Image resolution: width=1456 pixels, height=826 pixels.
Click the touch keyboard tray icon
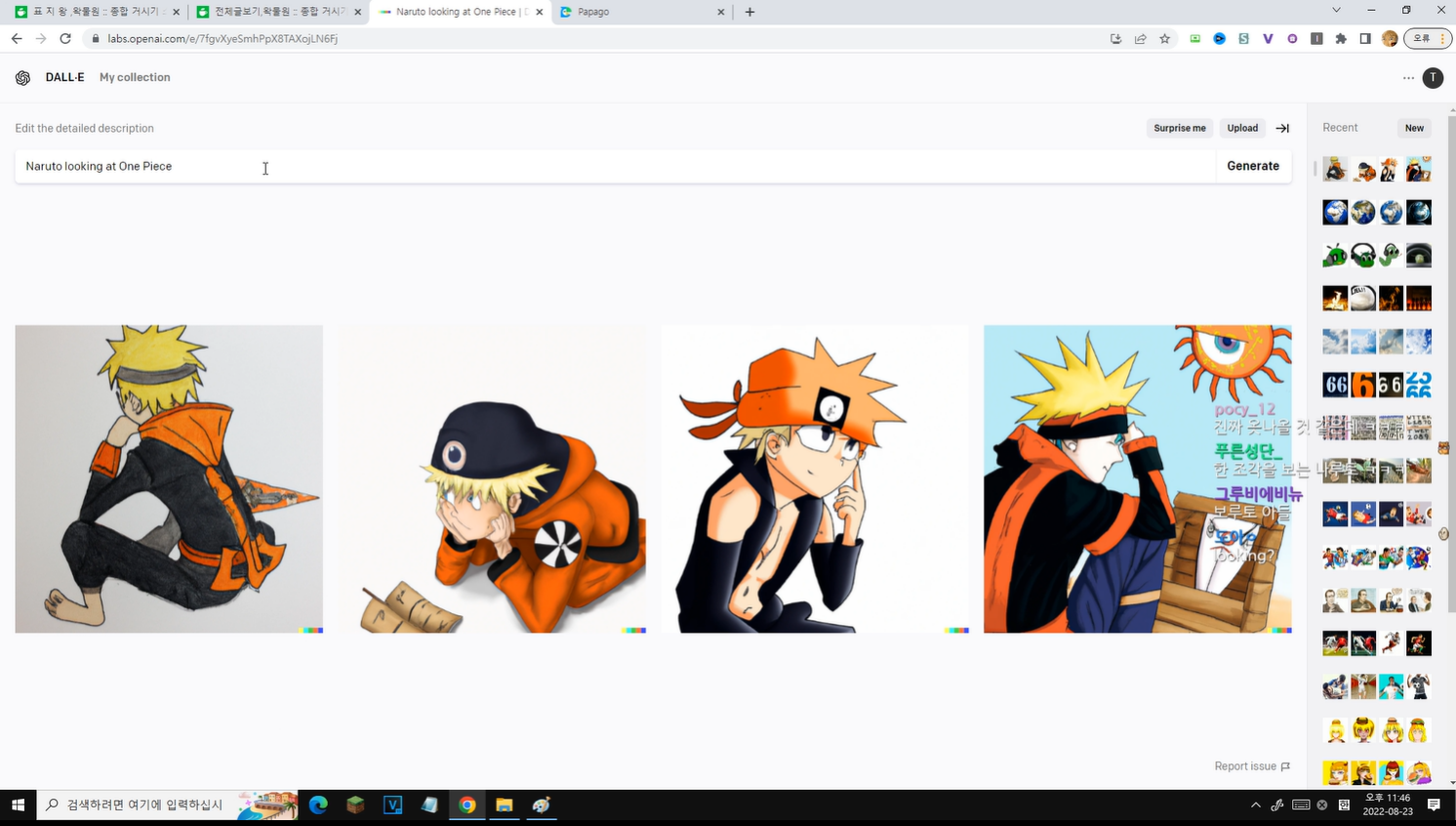pos(1301,805)
